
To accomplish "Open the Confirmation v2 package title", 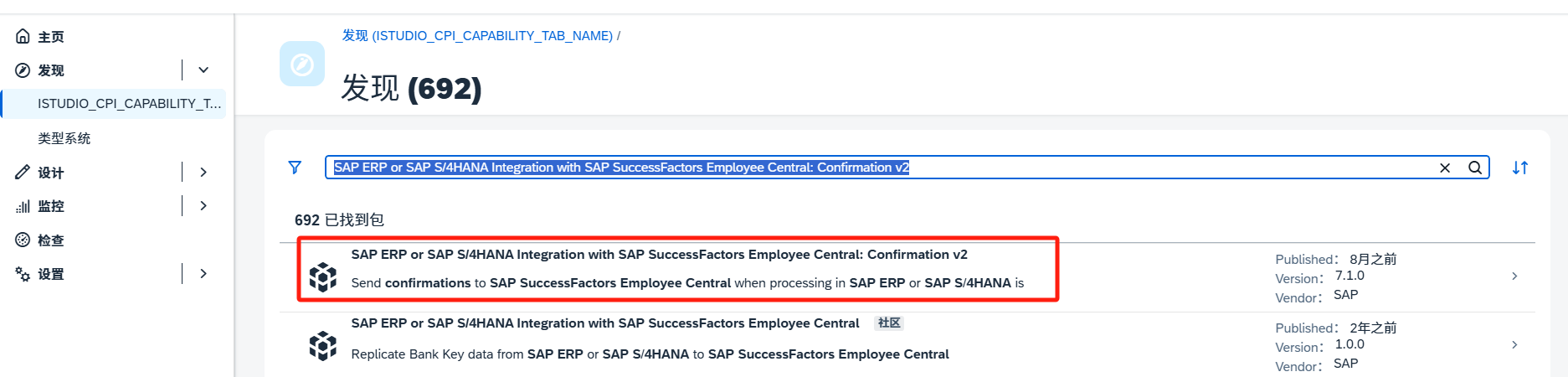I will pos(659,255).
